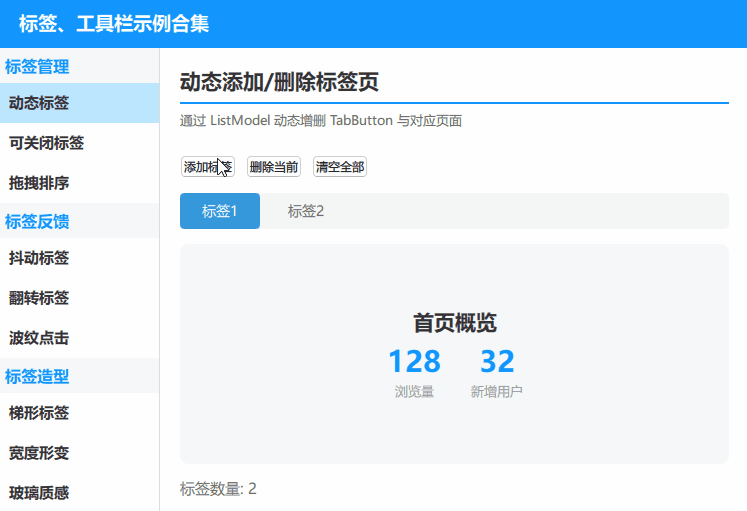
Task: Click the 32 new users value
Action: (497, 361)
